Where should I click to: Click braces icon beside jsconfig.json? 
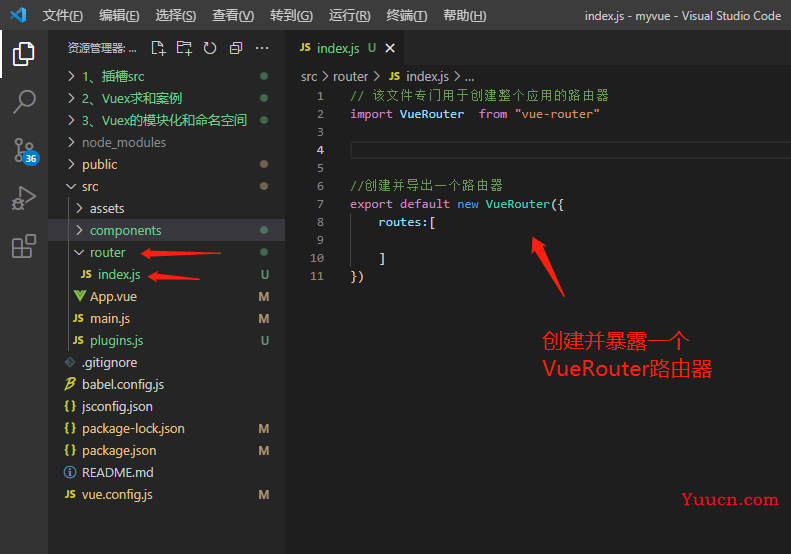point(70,406)
